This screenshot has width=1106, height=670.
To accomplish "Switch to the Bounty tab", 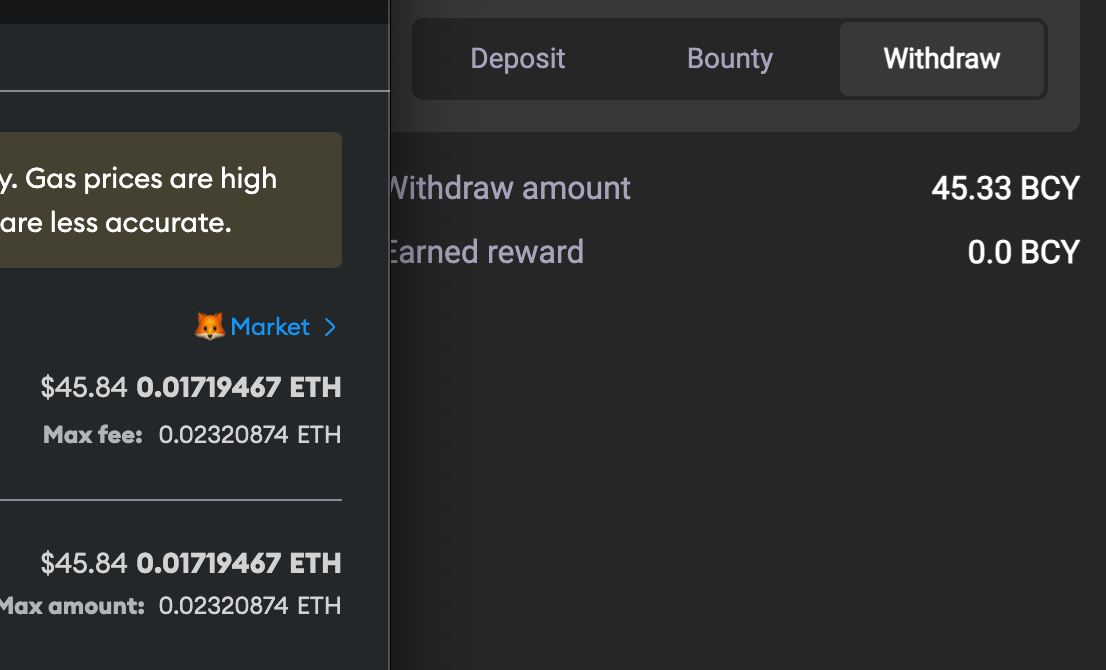I will (x=729, y=59).
